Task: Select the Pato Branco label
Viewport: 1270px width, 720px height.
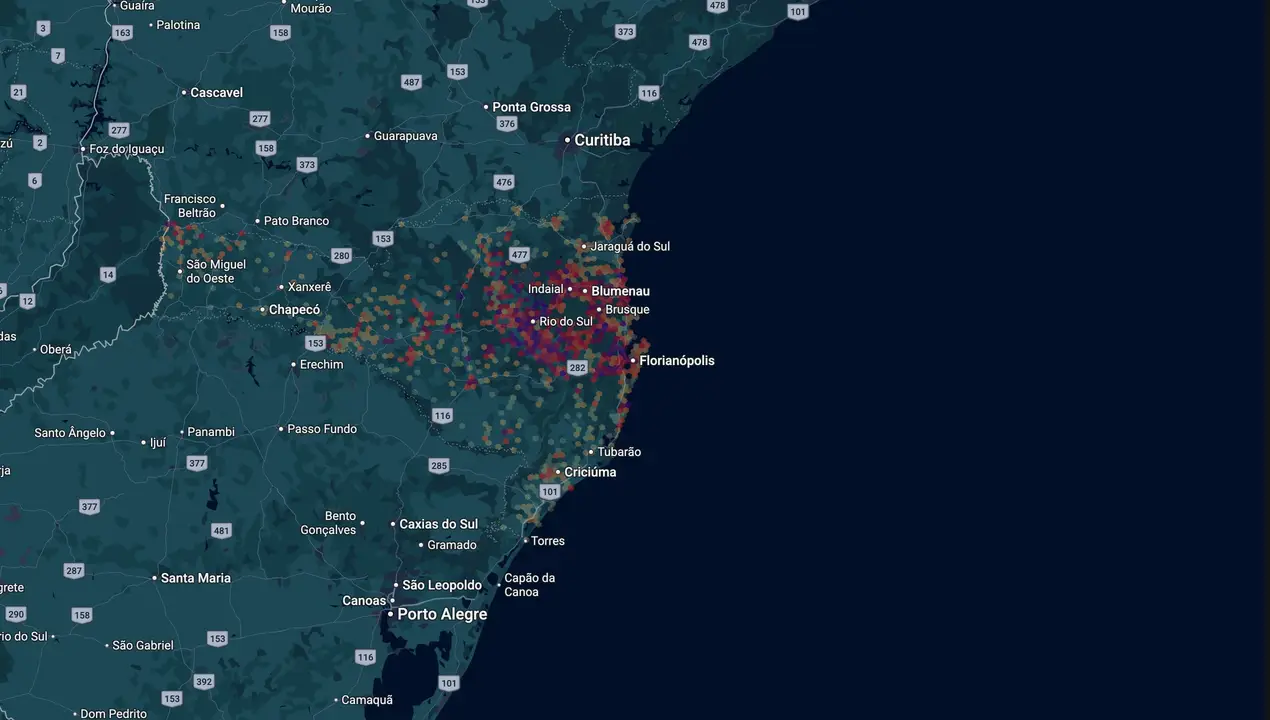Action: [x=296, y=221]
